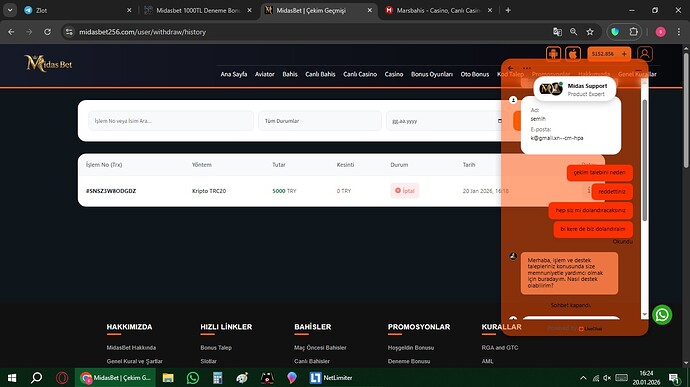Click the gg.aa.yyyy date field
Screen dimensions: 690x387
coord(445,121)
